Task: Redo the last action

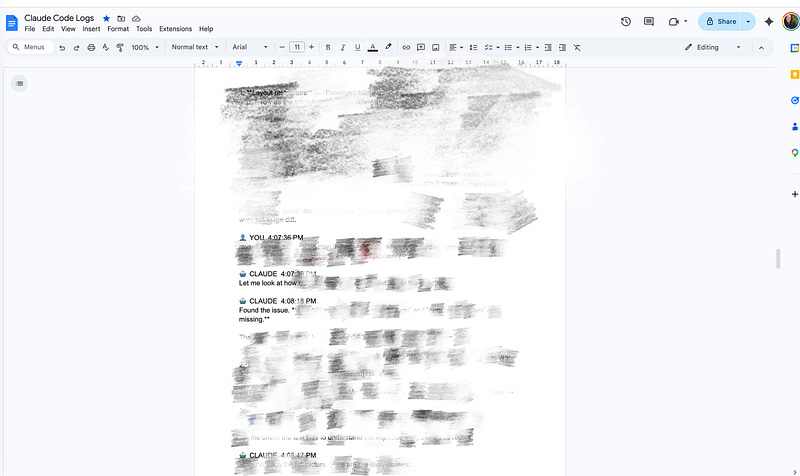Action: [77, 47]
